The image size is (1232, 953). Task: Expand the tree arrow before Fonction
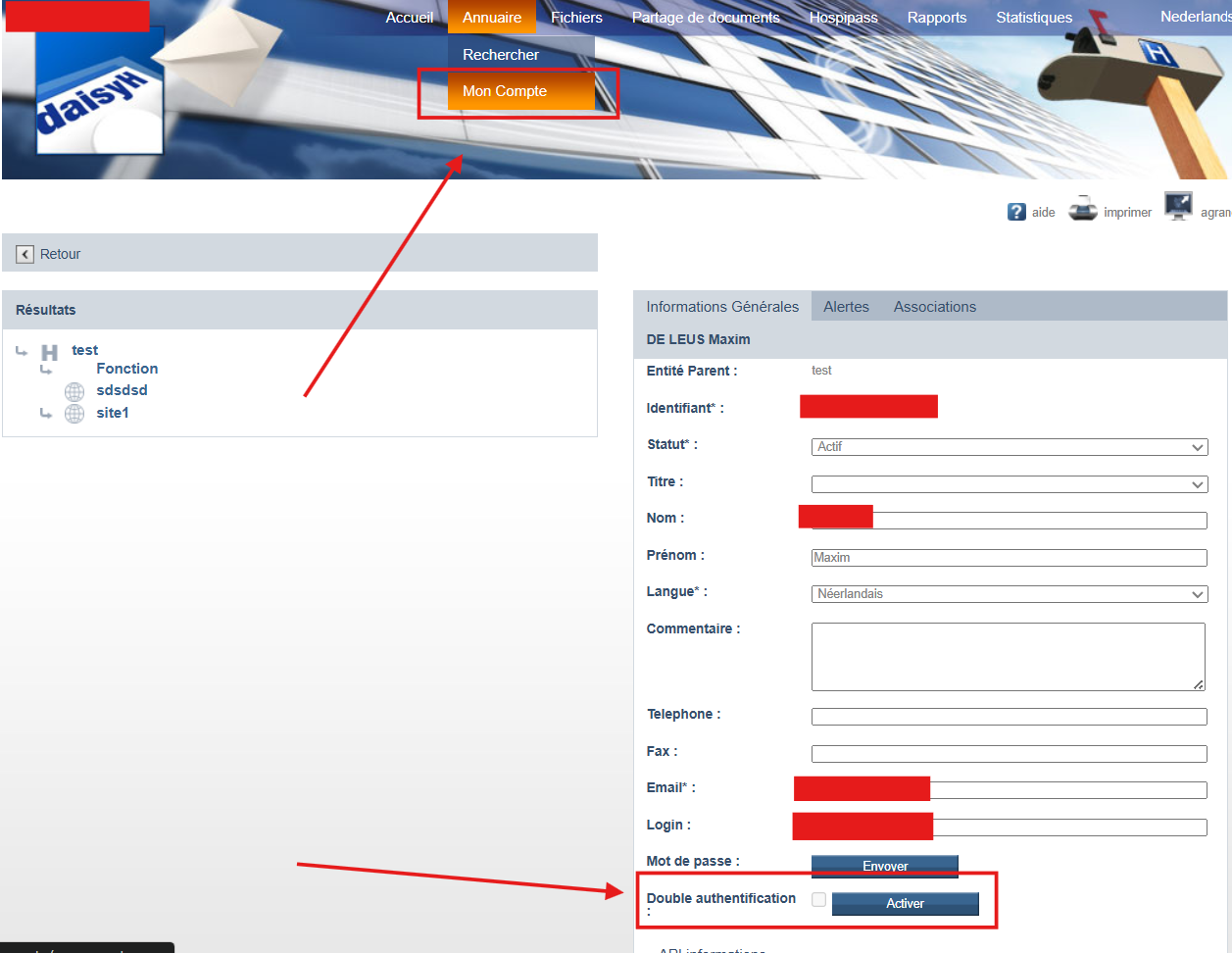(45, 370)
